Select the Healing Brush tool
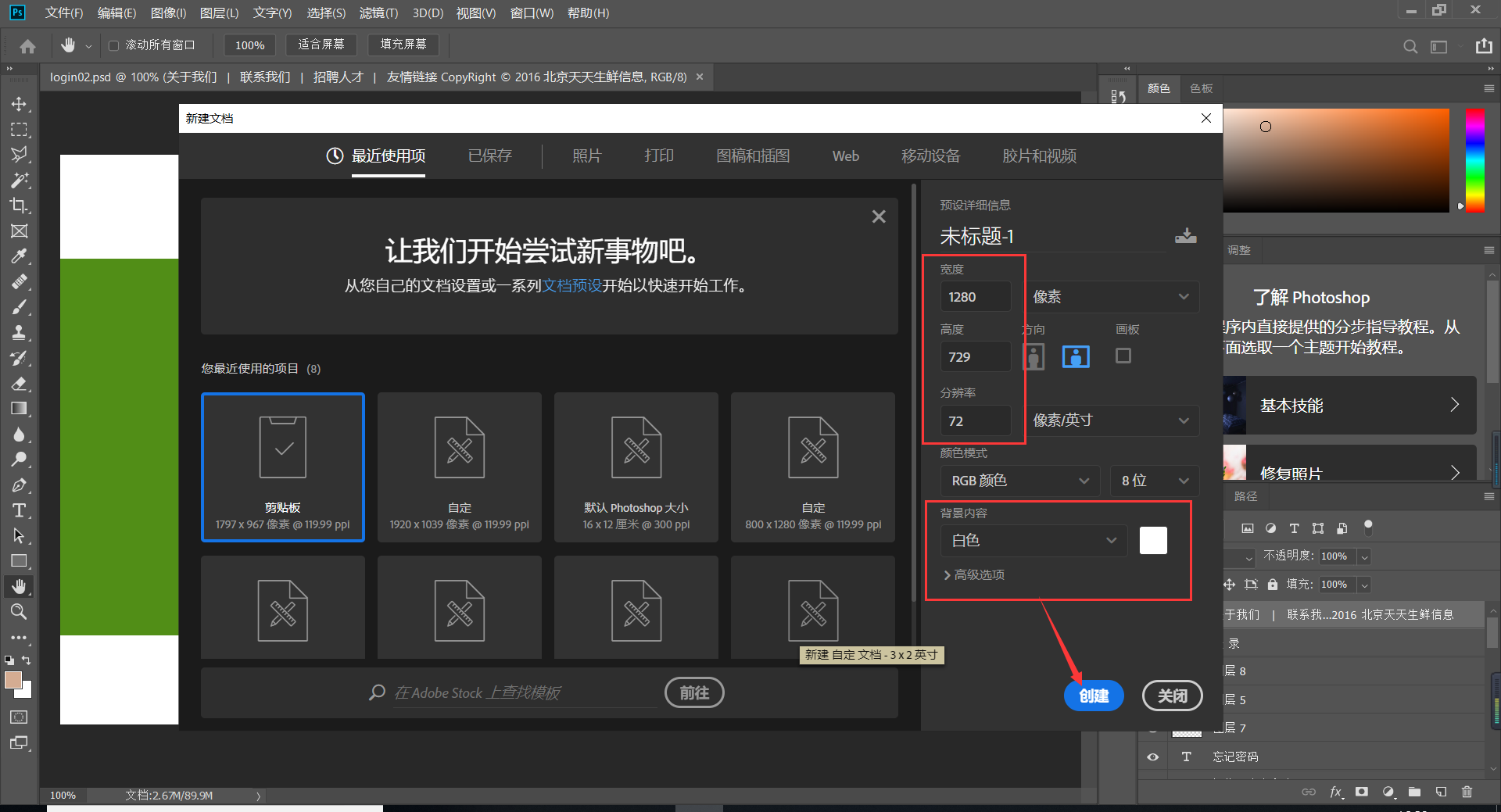This screenshot has height=812, width=1501. (x=19, y=281)
